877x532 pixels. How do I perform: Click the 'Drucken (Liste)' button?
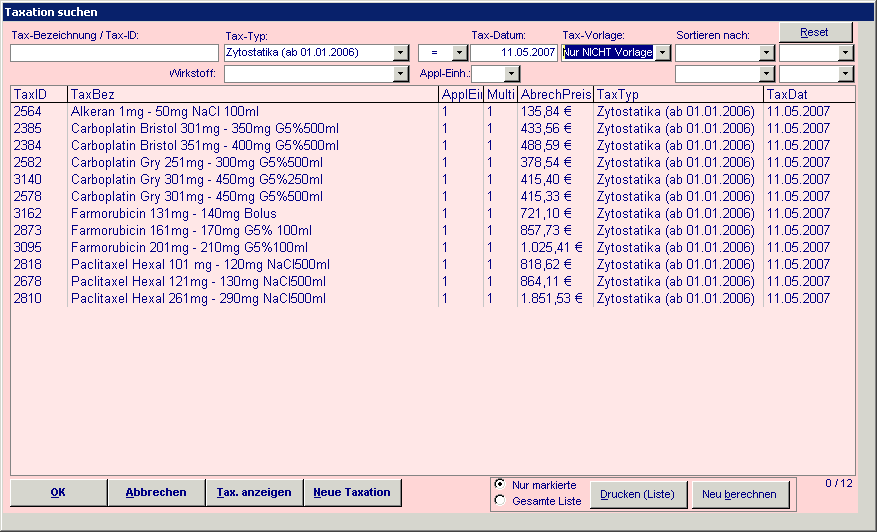pos(638,495)
